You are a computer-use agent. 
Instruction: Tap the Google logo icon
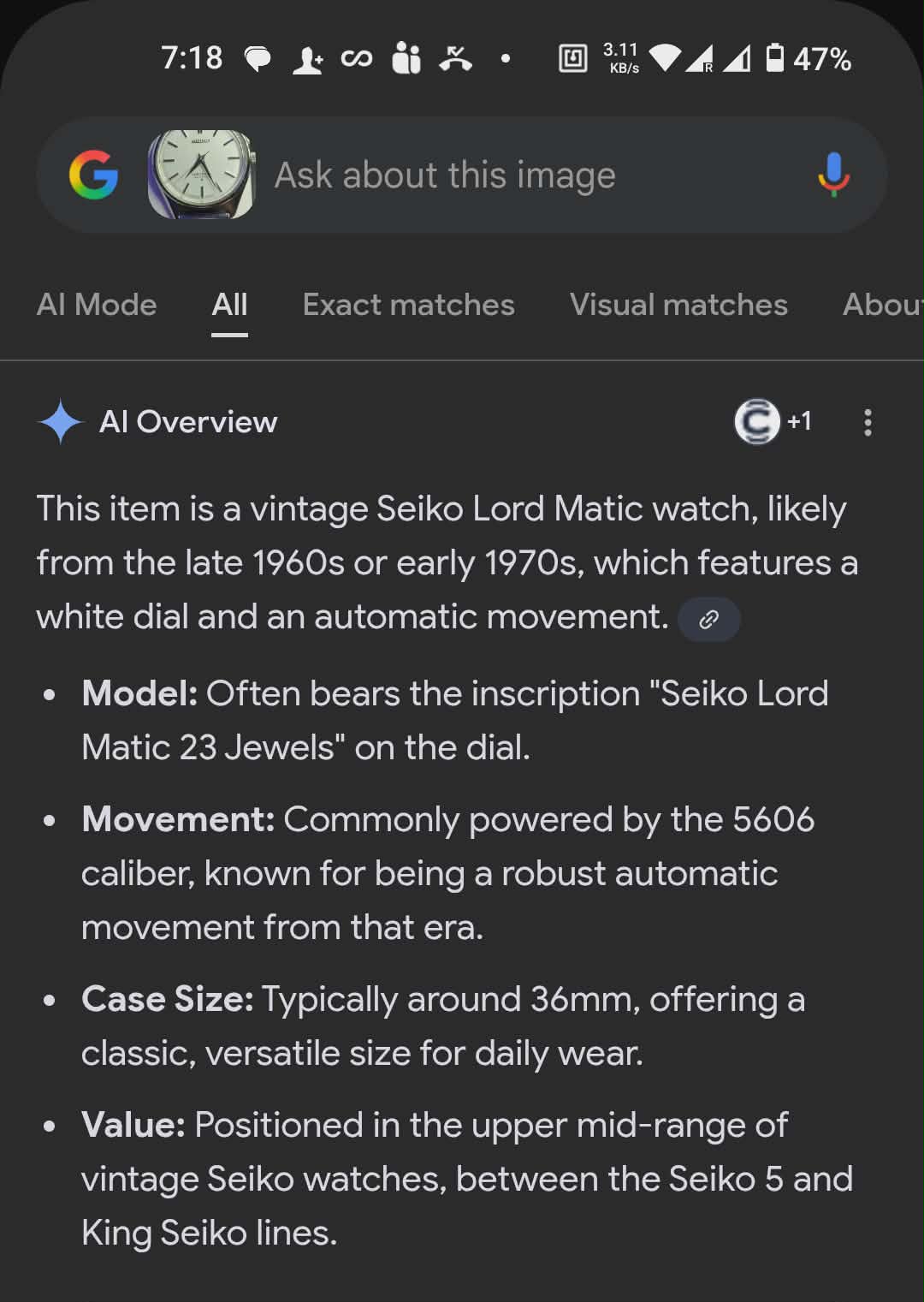pyautogui.click(x=93, y=175)
